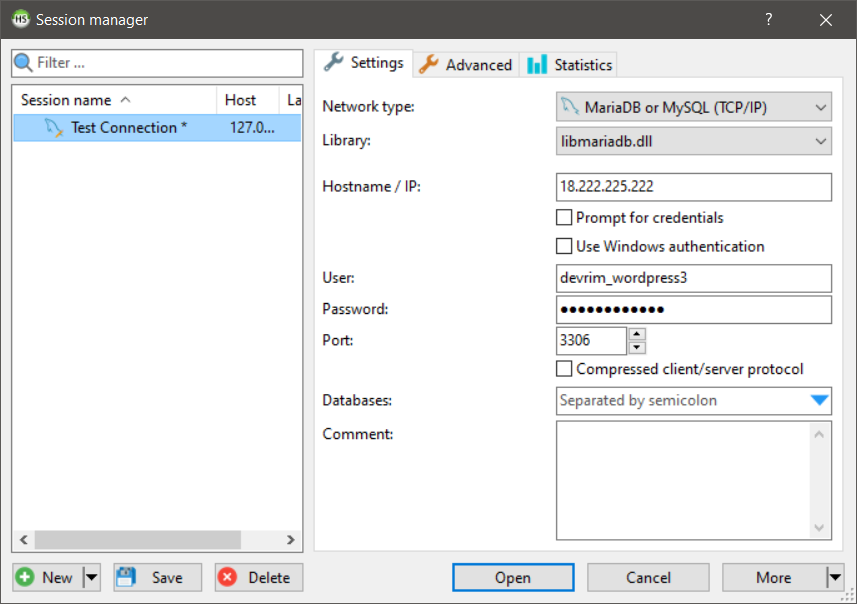Sort sessions by Host column
The image size is (857, 604).
click(x=248, y=100)
